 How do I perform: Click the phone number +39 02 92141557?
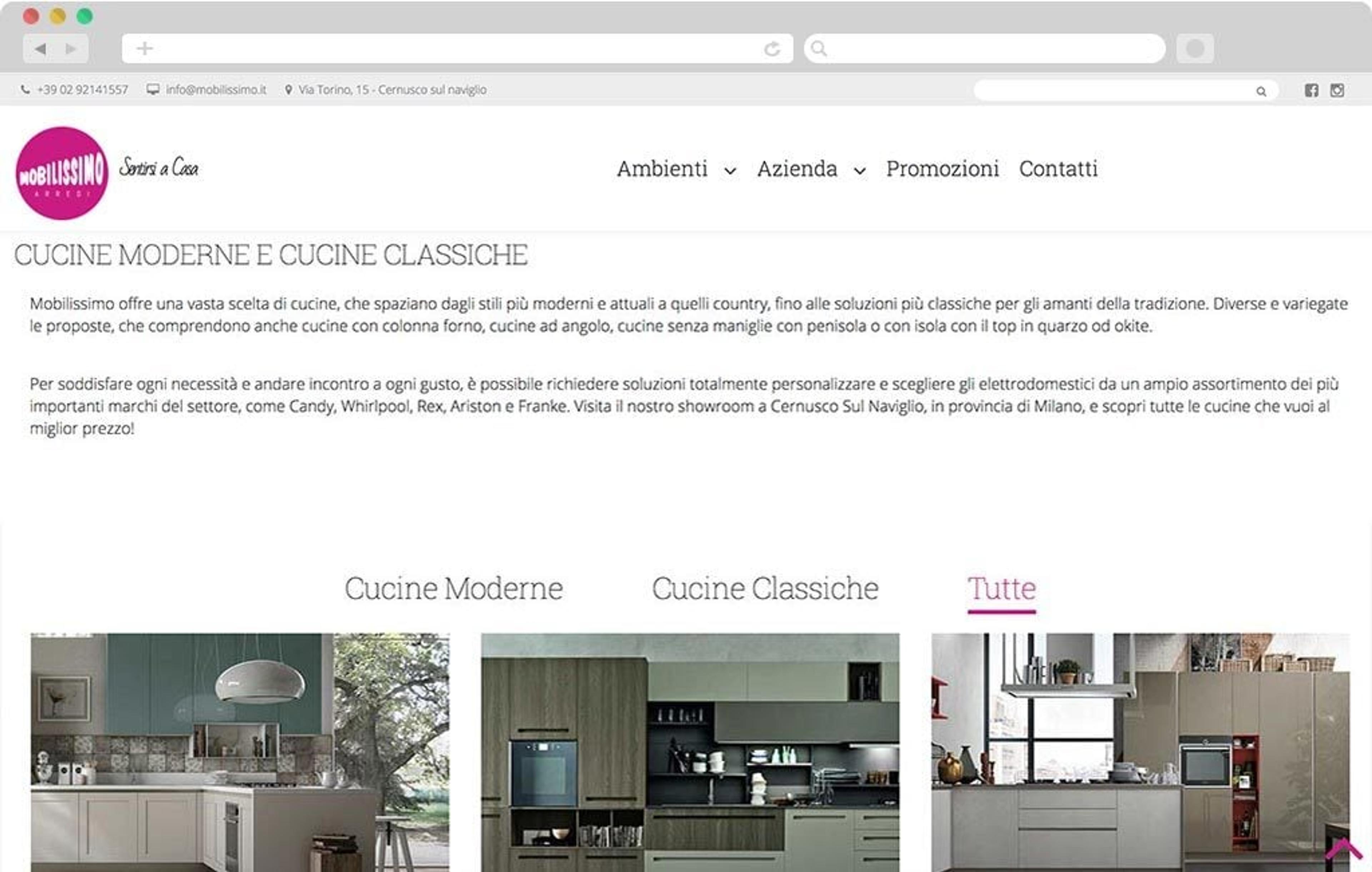coord(83,90)
